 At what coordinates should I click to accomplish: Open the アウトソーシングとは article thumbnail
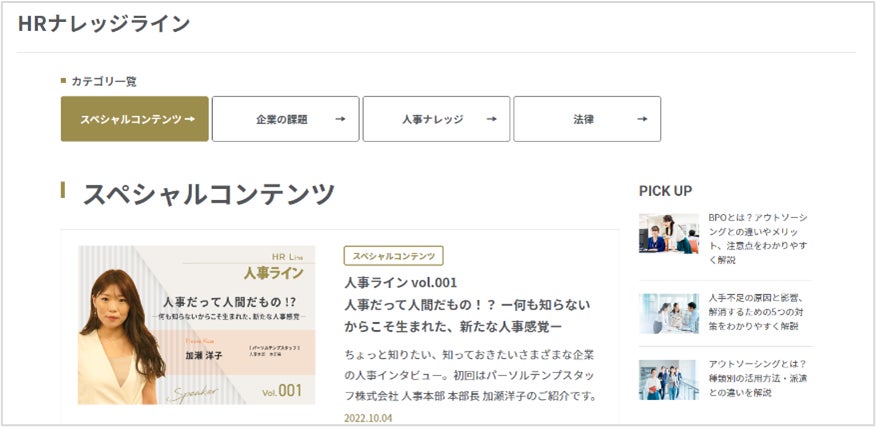(668, 378)
